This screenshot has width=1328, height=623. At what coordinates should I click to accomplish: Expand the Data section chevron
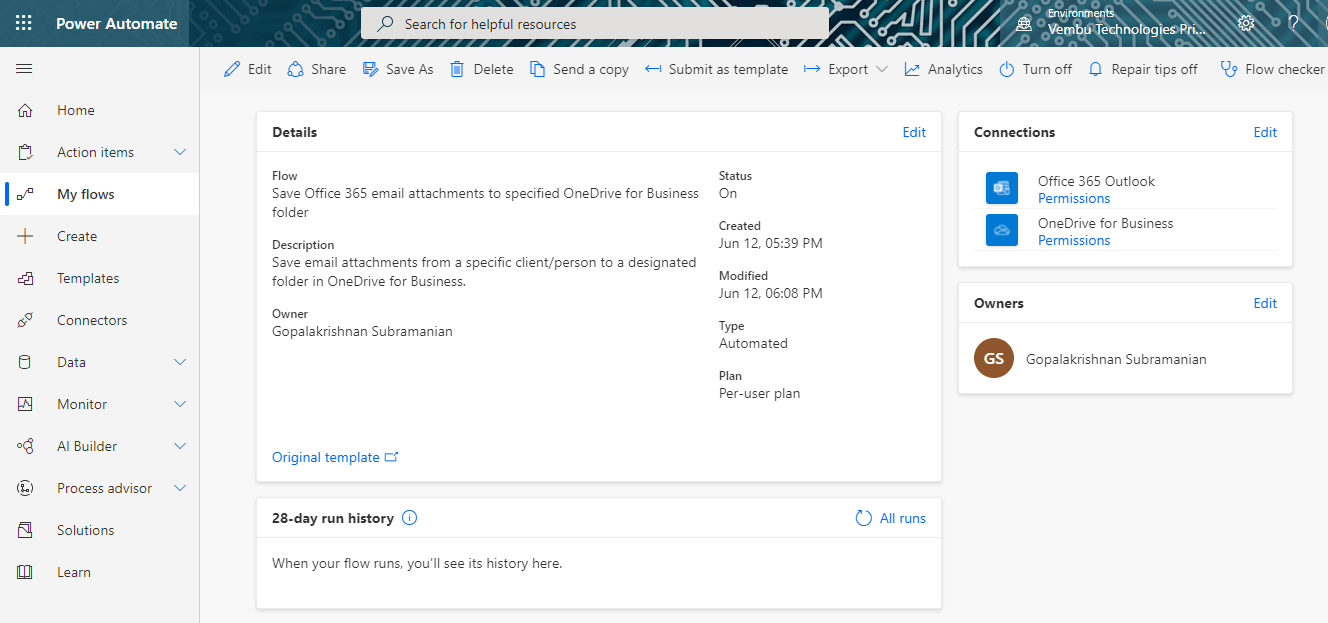pos(180,362)
